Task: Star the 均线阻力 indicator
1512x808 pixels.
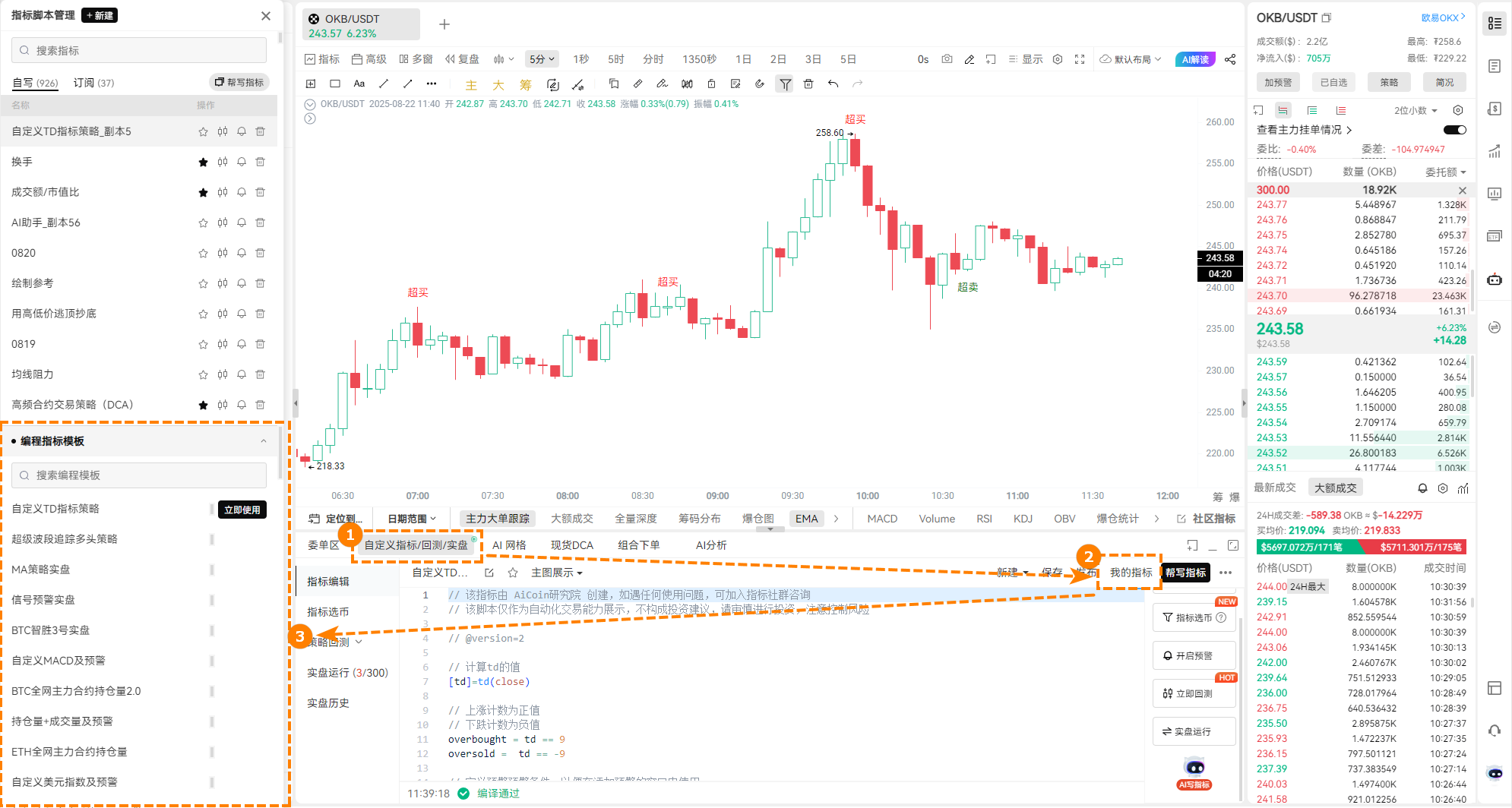Action: tap(203, 374)
